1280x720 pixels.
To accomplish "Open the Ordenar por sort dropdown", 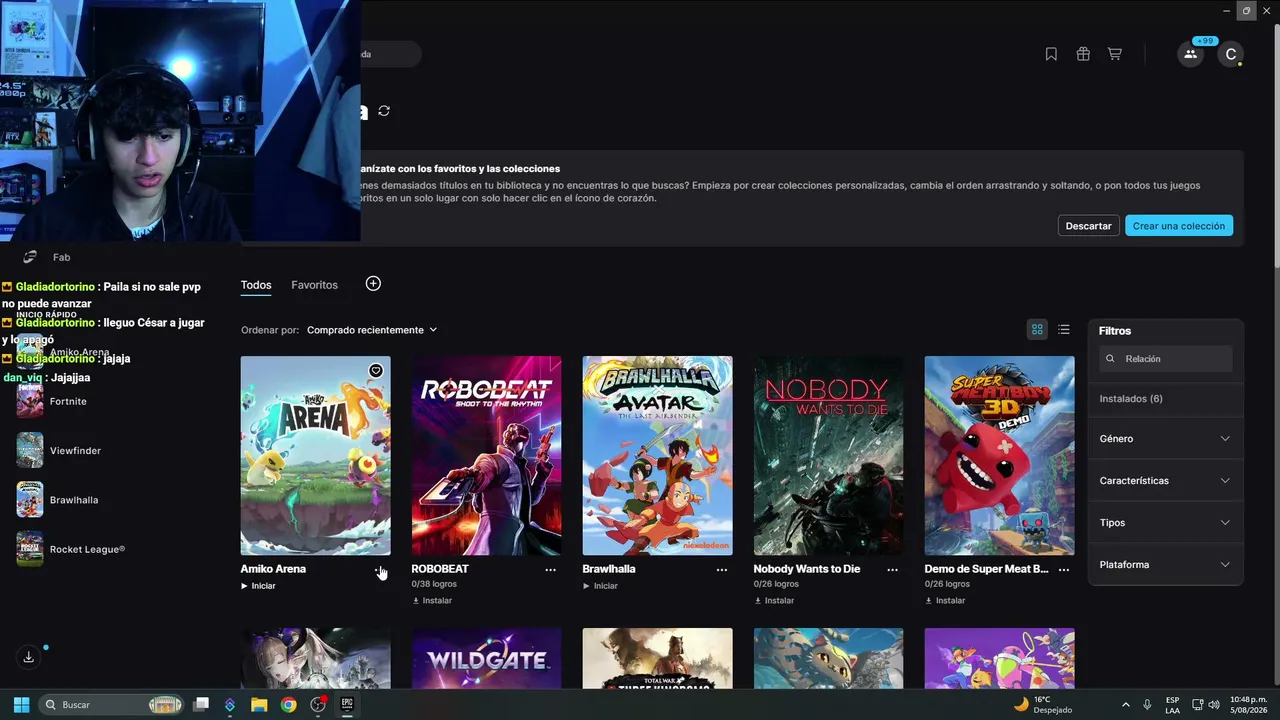I will pos(372,330).
